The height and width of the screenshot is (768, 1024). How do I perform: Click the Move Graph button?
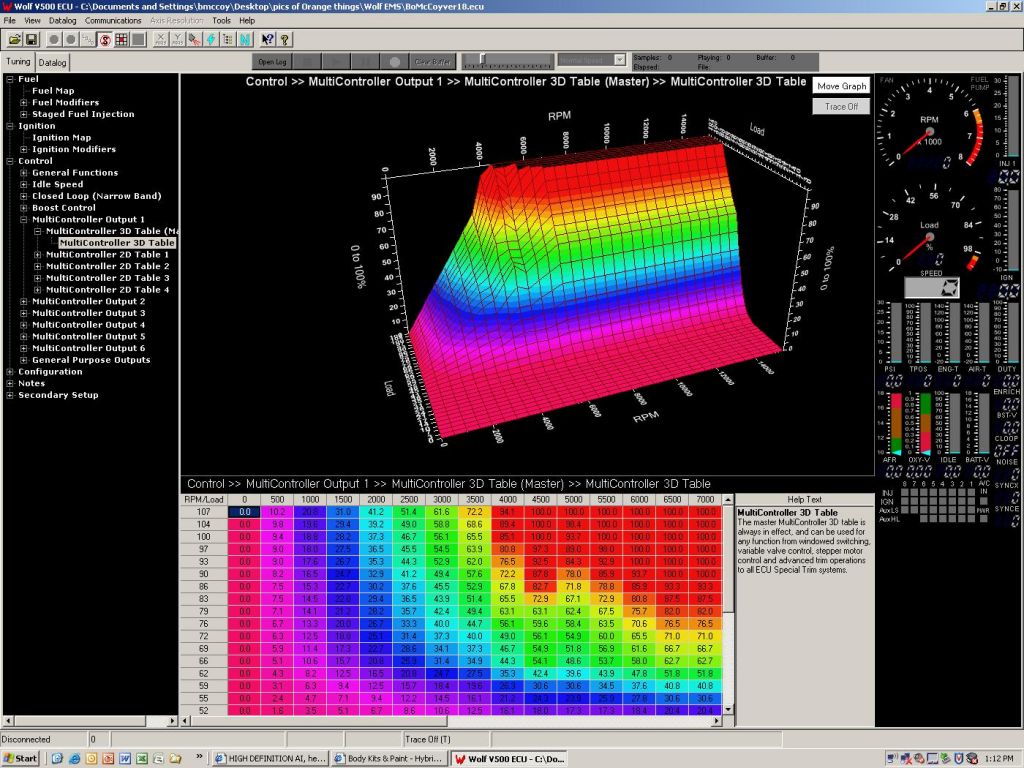point(841,86)
